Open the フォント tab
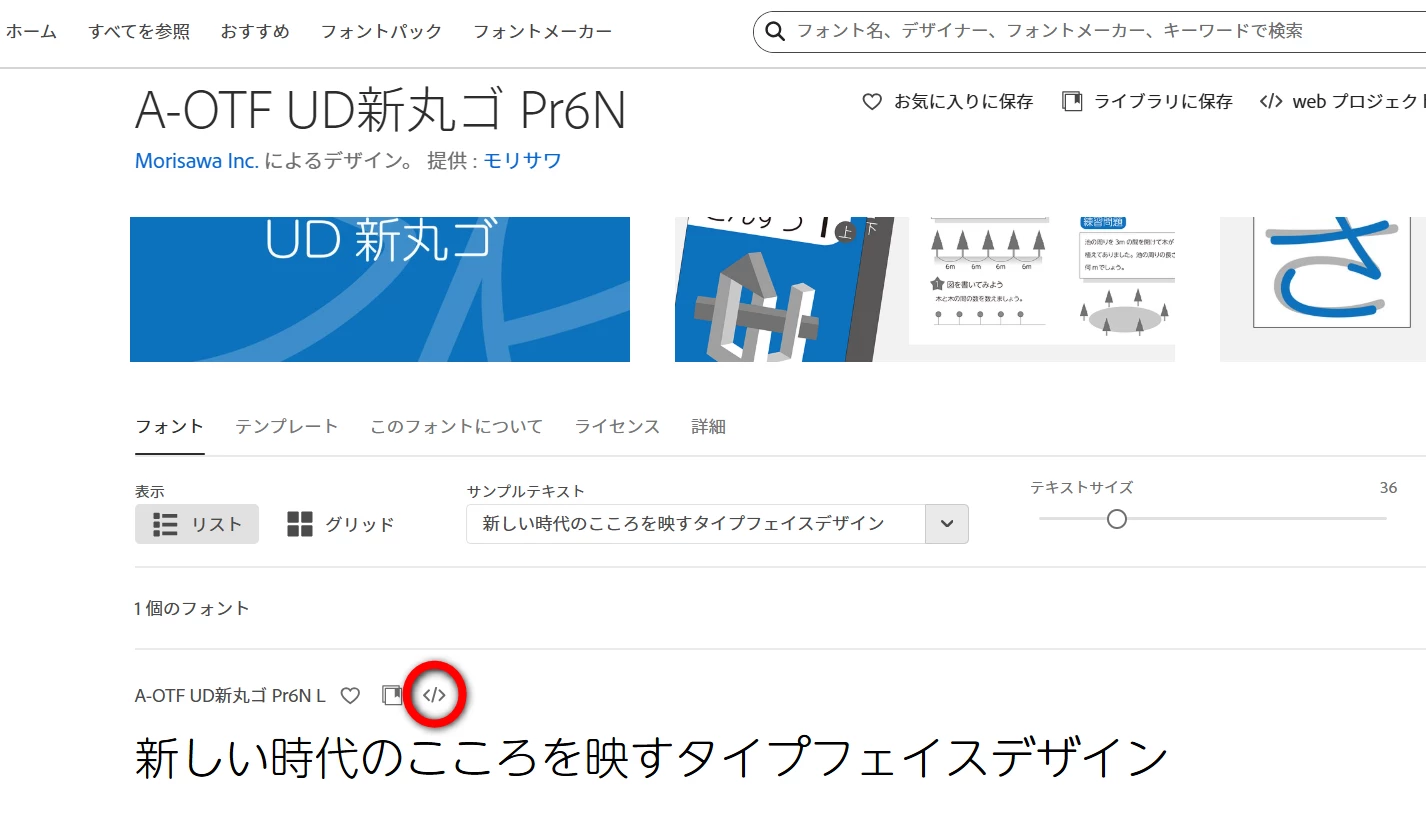The width and height of the screenshot is (1426, 819). point(170,426)
